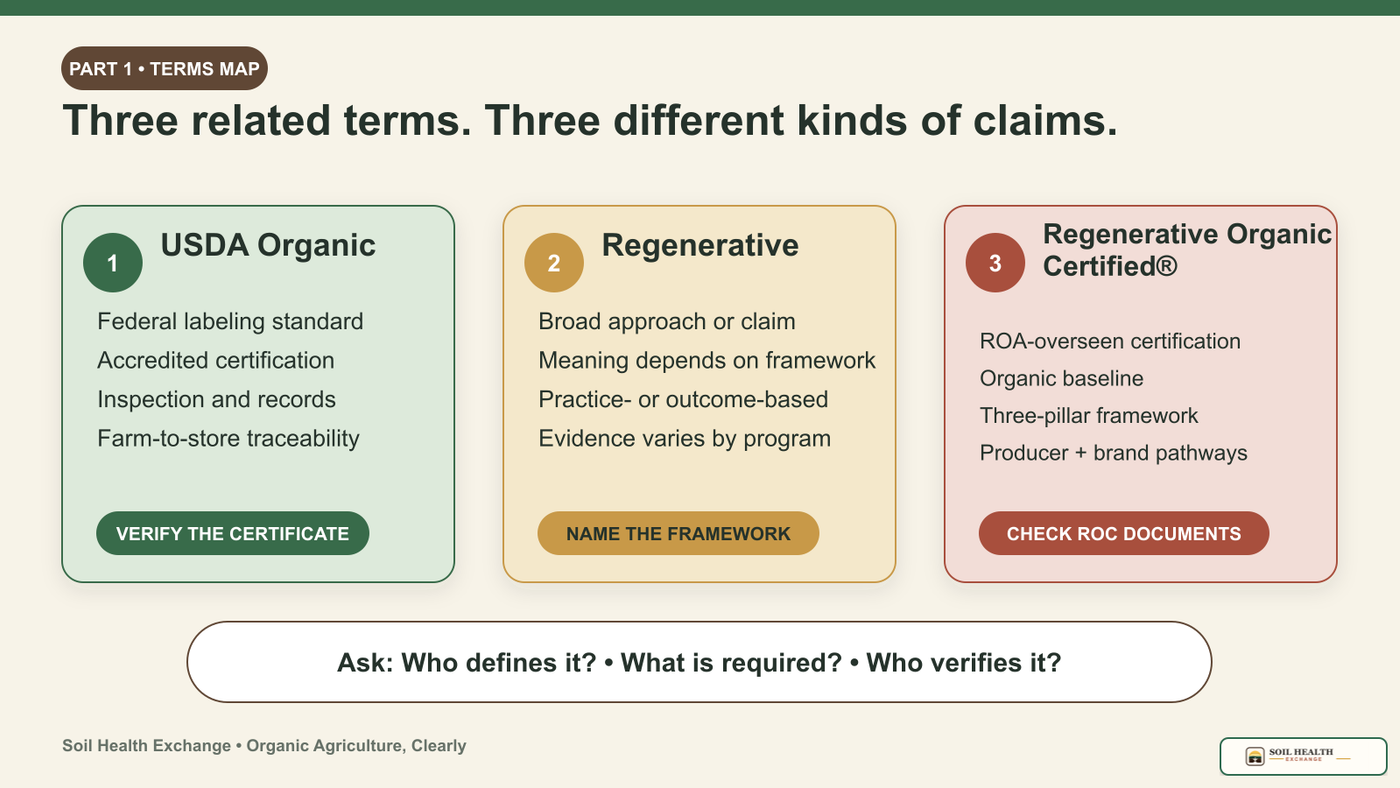The height and width of the screenshot is (788, 1400).
Task: Select the Regenerative Organic Certified heading
Action: 1187,250
